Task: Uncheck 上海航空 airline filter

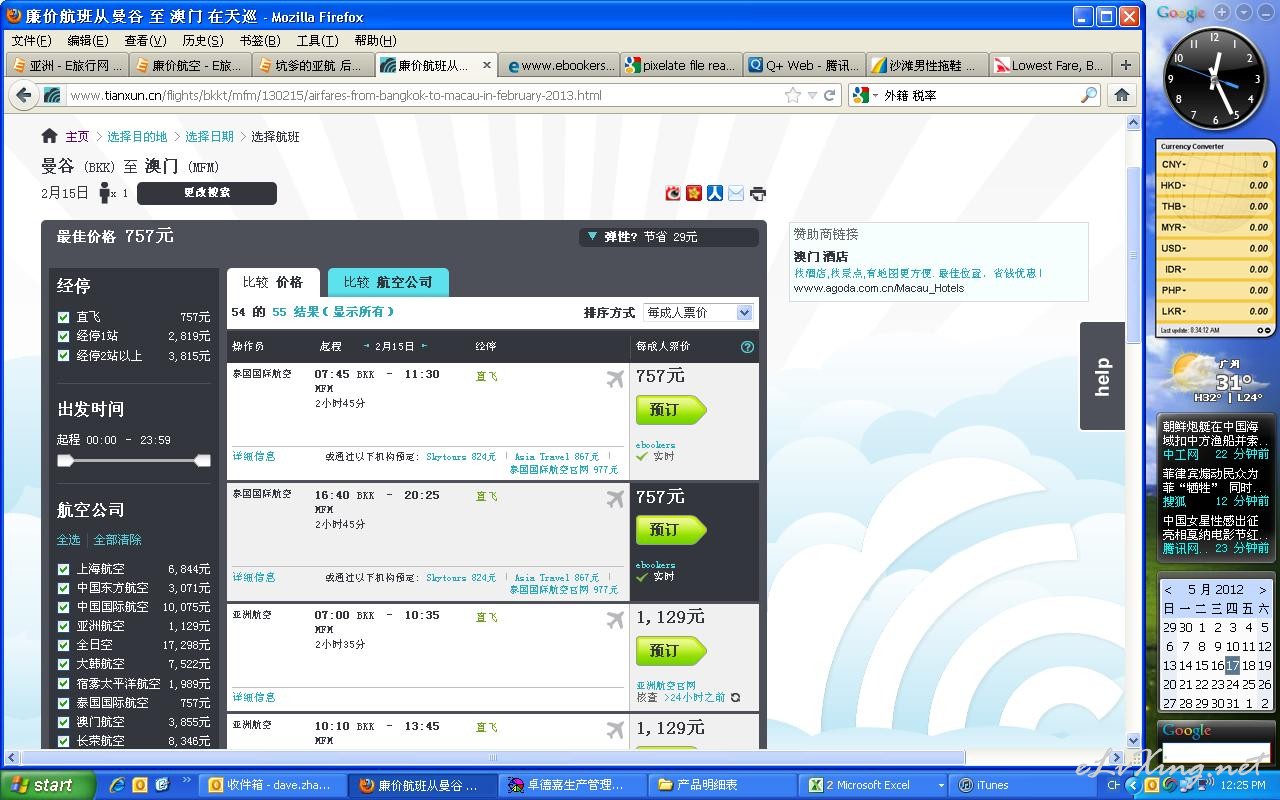Action: pos(64,569)
